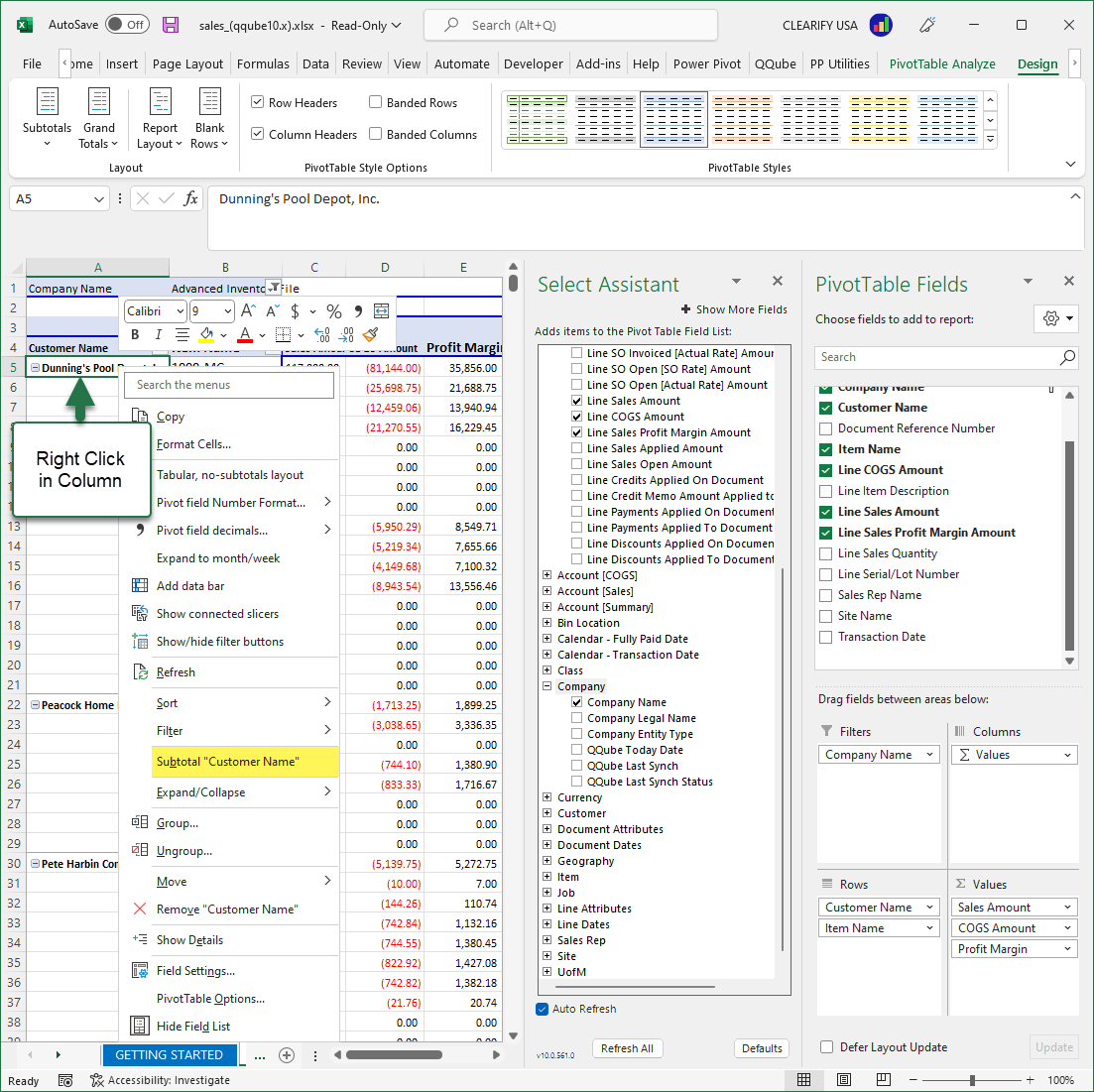Click the macro recording status bar icon
The height and width of the screenshot is (1092, 1094).
[x=65, y=1080]
